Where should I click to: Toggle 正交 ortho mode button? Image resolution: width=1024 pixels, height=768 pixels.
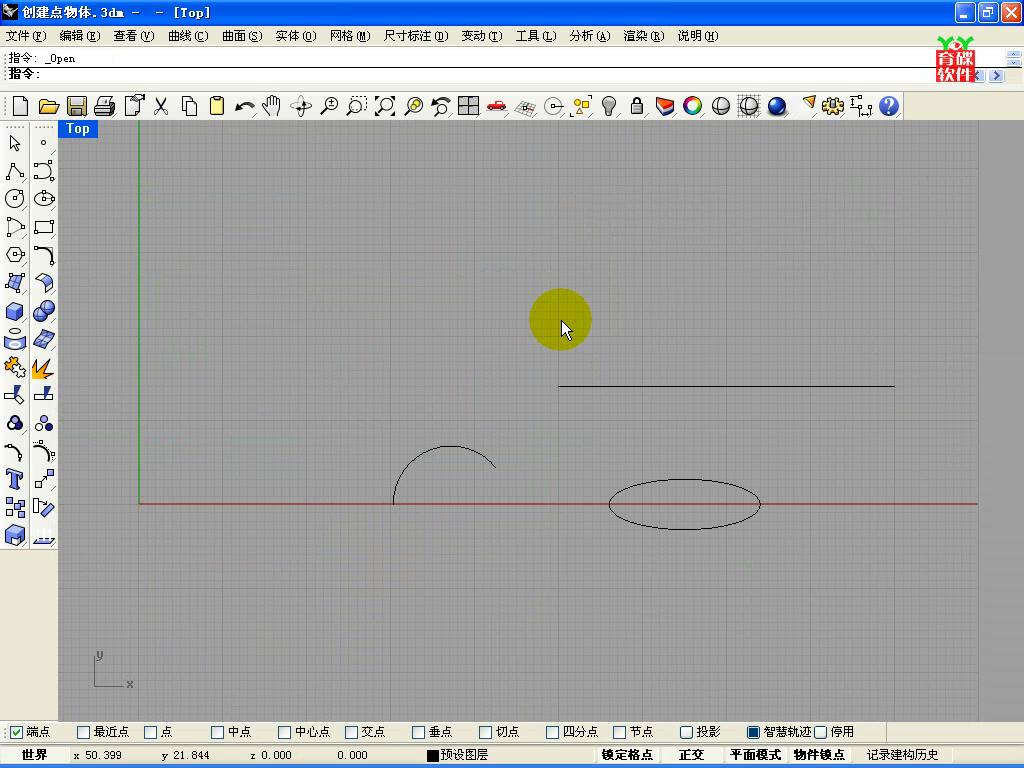coord(691,755)
